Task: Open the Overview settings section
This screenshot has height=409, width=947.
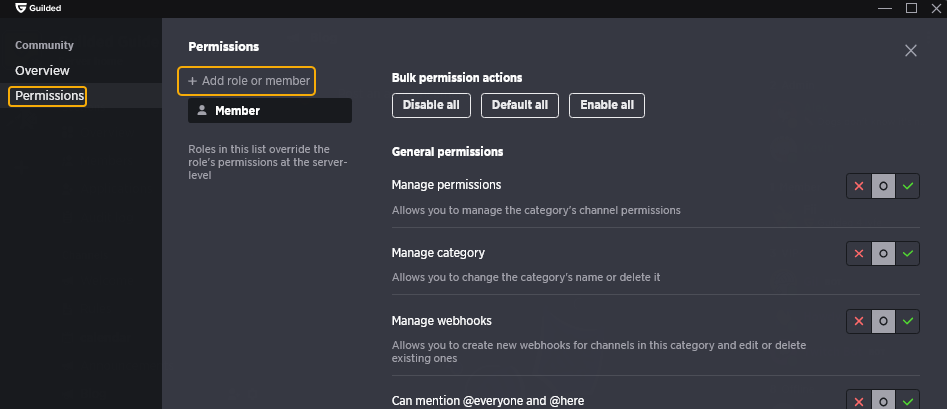Action: click(x=42, y=71)
